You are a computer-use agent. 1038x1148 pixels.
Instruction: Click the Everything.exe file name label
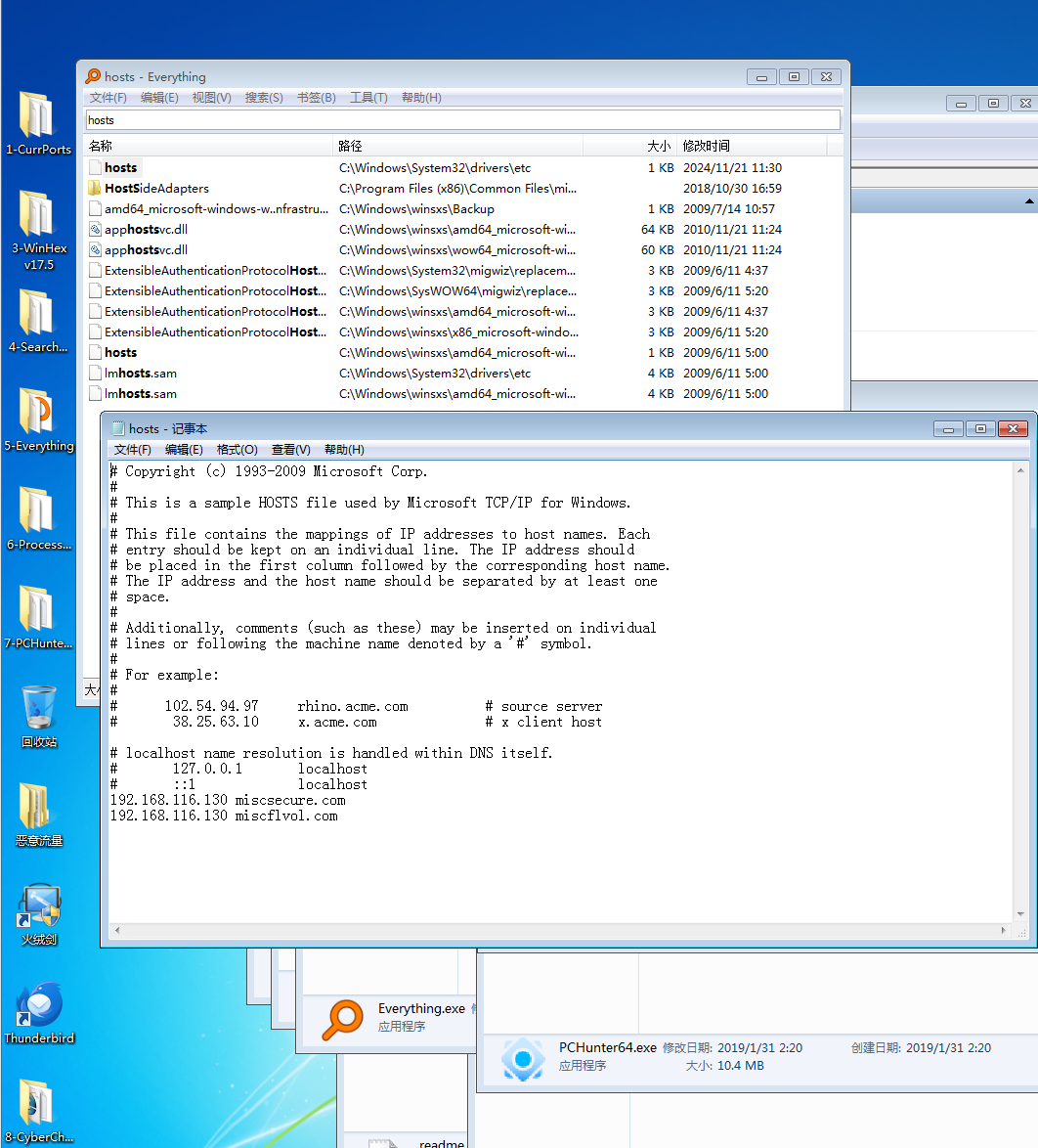click(x=421, y=1009)
